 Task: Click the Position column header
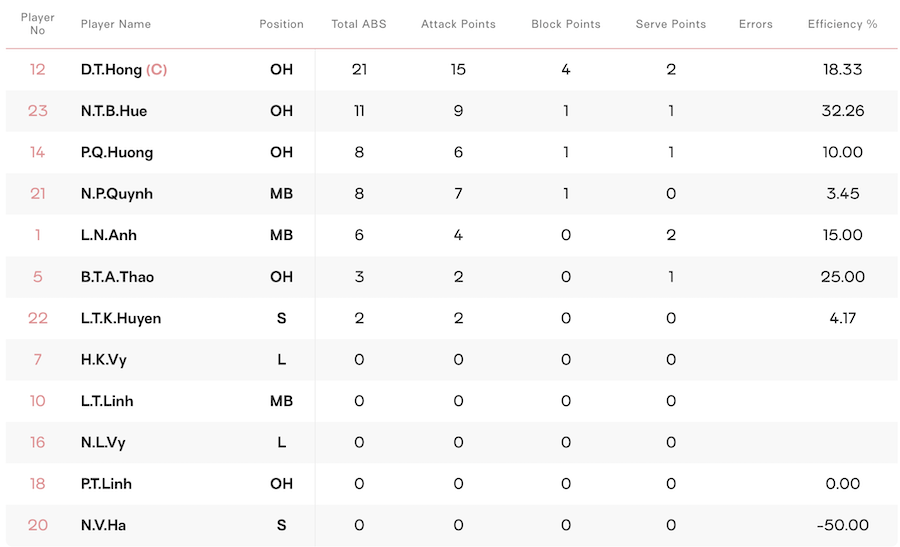pyautogui.click(x=281, y=24)
